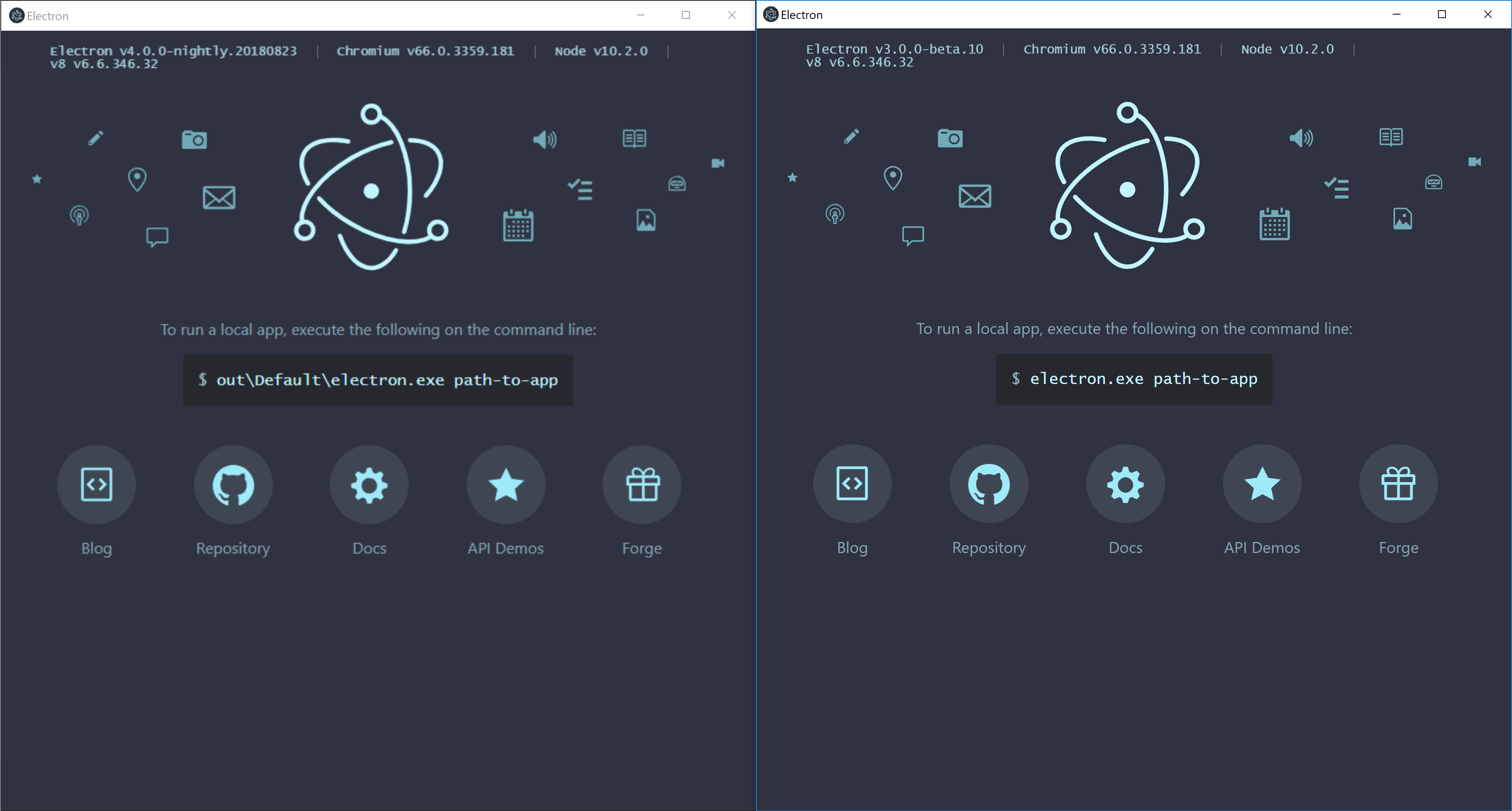1512x811 pixels.
Task: Click the video camera icon in the right window
Action: (x=1475, y=161)
